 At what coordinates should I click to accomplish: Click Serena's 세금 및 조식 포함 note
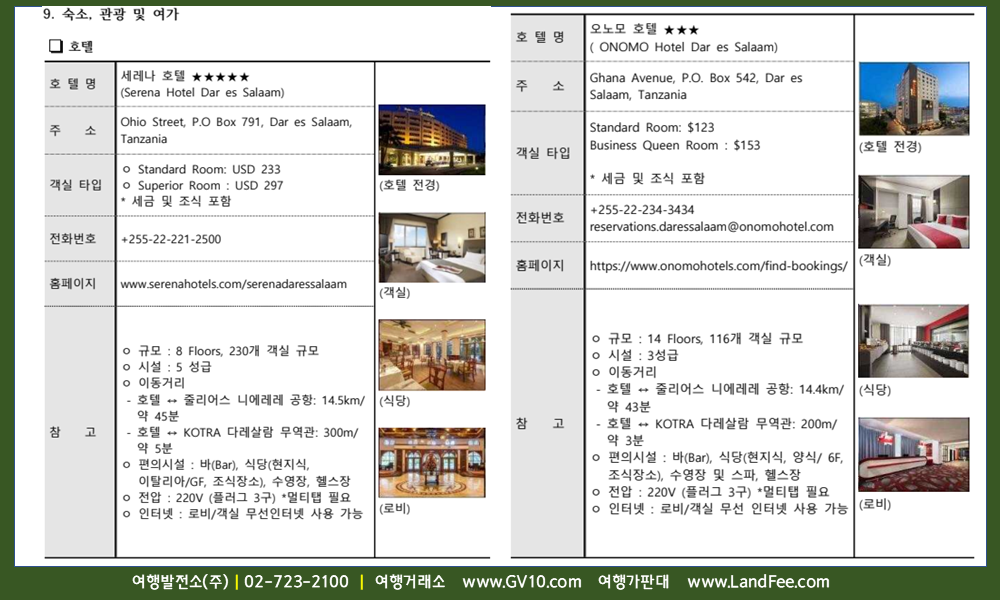click(x=176, y=201)
